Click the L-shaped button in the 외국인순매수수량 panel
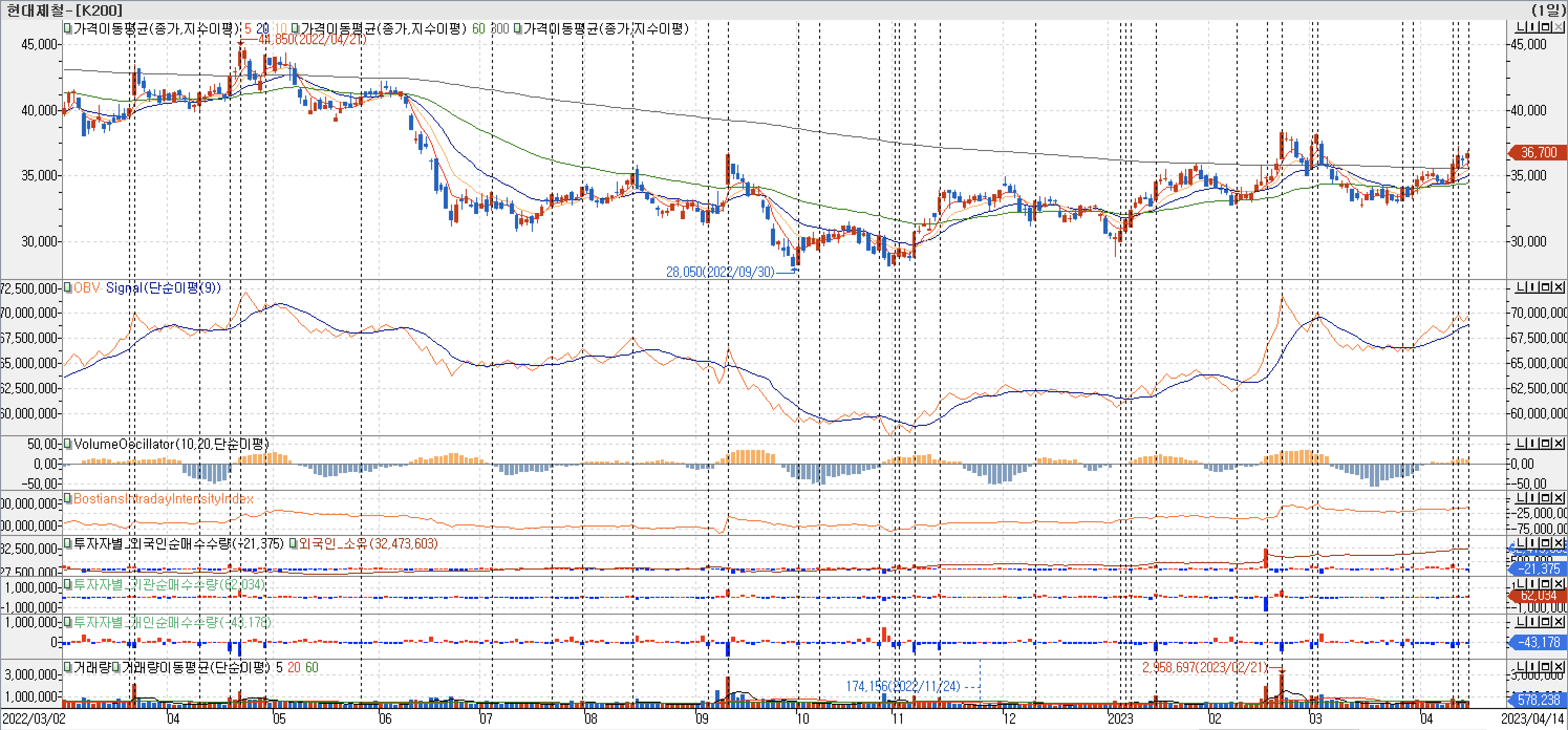 [1520, 543]
